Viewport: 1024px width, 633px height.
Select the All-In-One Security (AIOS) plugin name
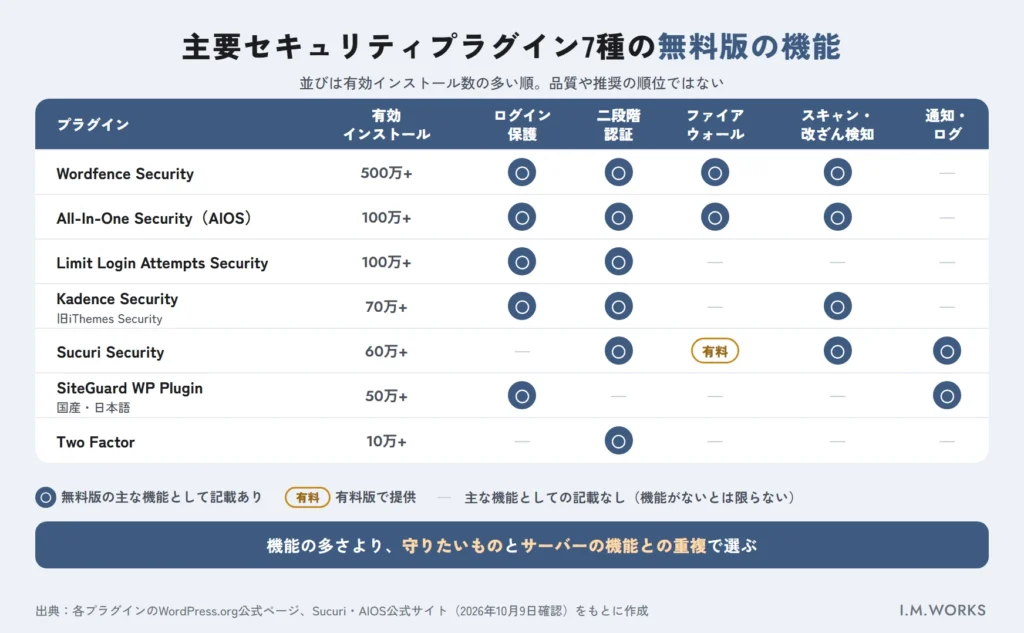154,218
